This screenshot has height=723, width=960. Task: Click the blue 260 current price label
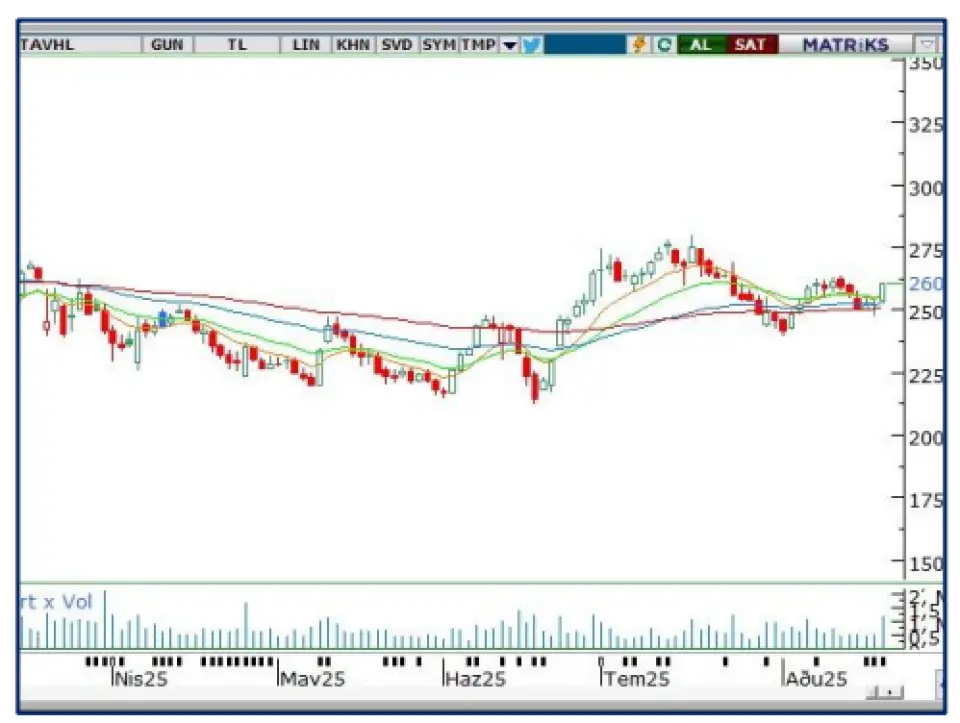(926, 283)
